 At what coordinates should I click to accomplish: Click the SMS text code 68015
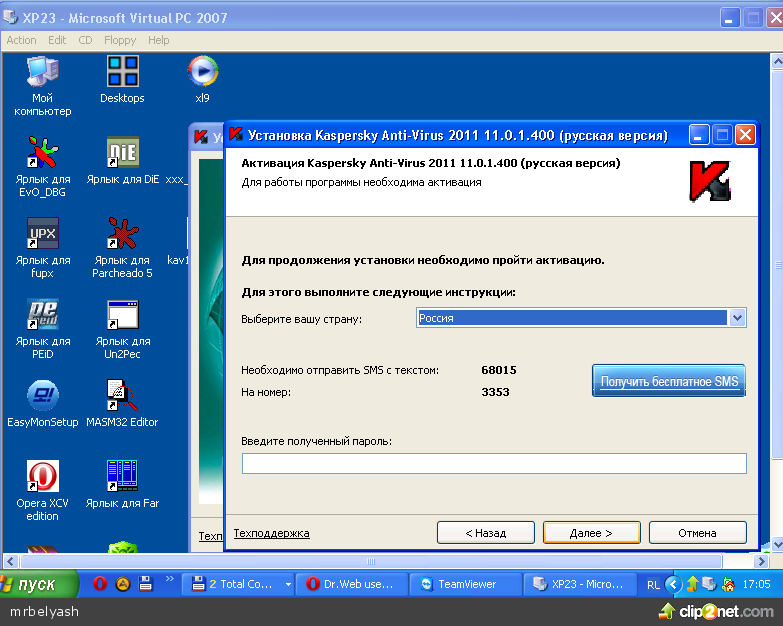click(x=499, y=370)
